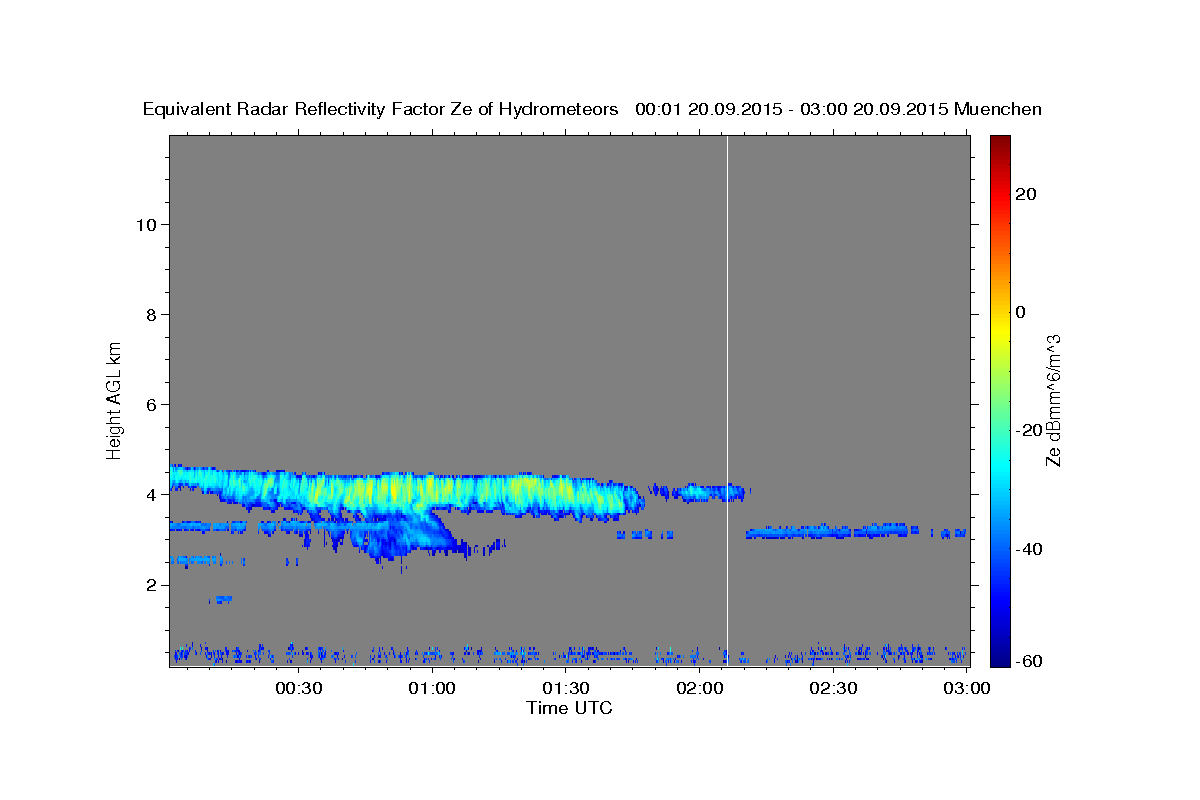Screen dimensions: 1200x800
Task: Click the '6' height tick label
Action: coord(150,404)
